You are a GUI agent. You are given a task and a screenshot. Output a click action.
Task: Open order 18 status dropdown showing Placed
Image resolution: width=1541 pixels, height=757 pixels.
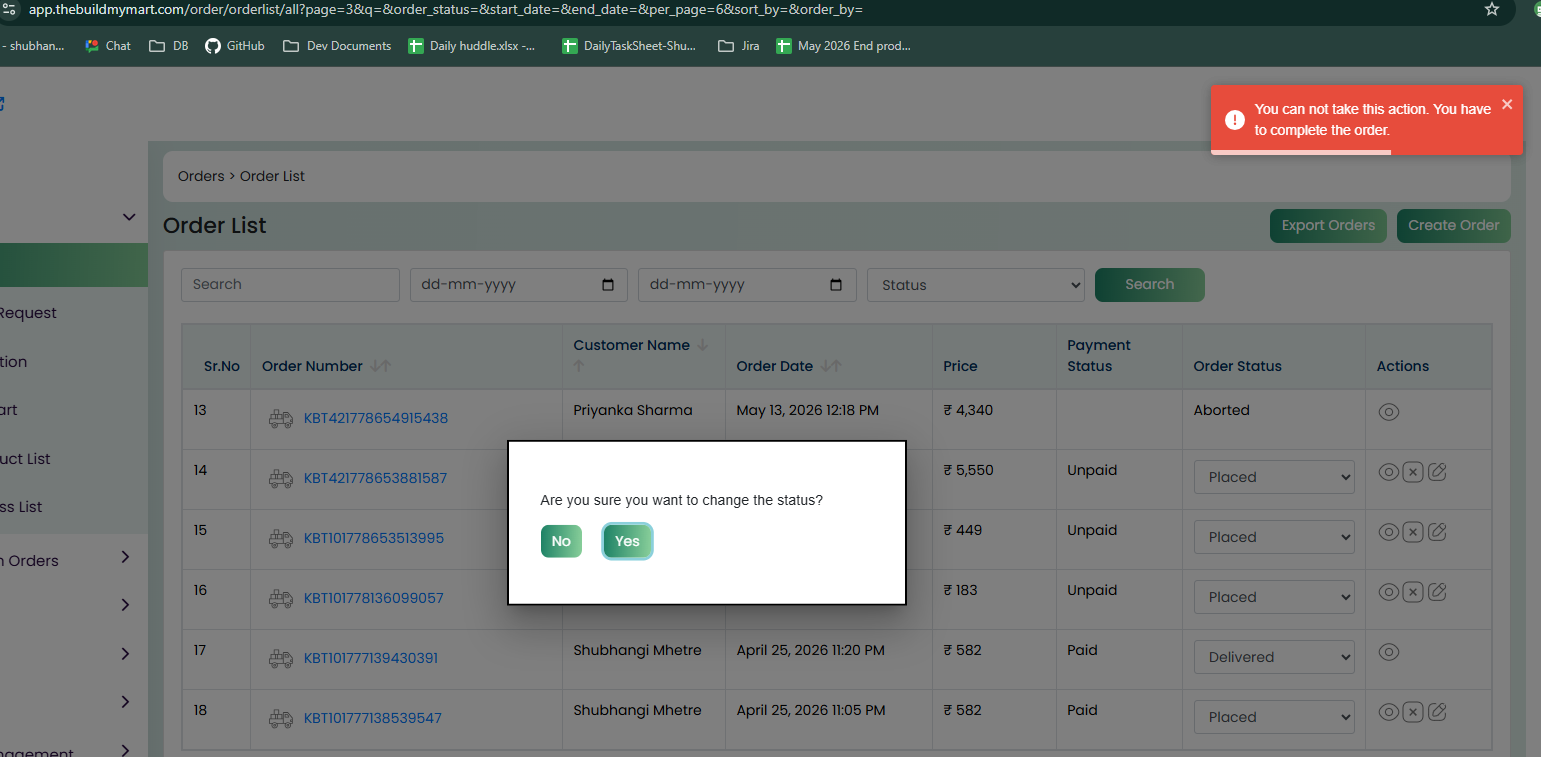coord(1274,717)
